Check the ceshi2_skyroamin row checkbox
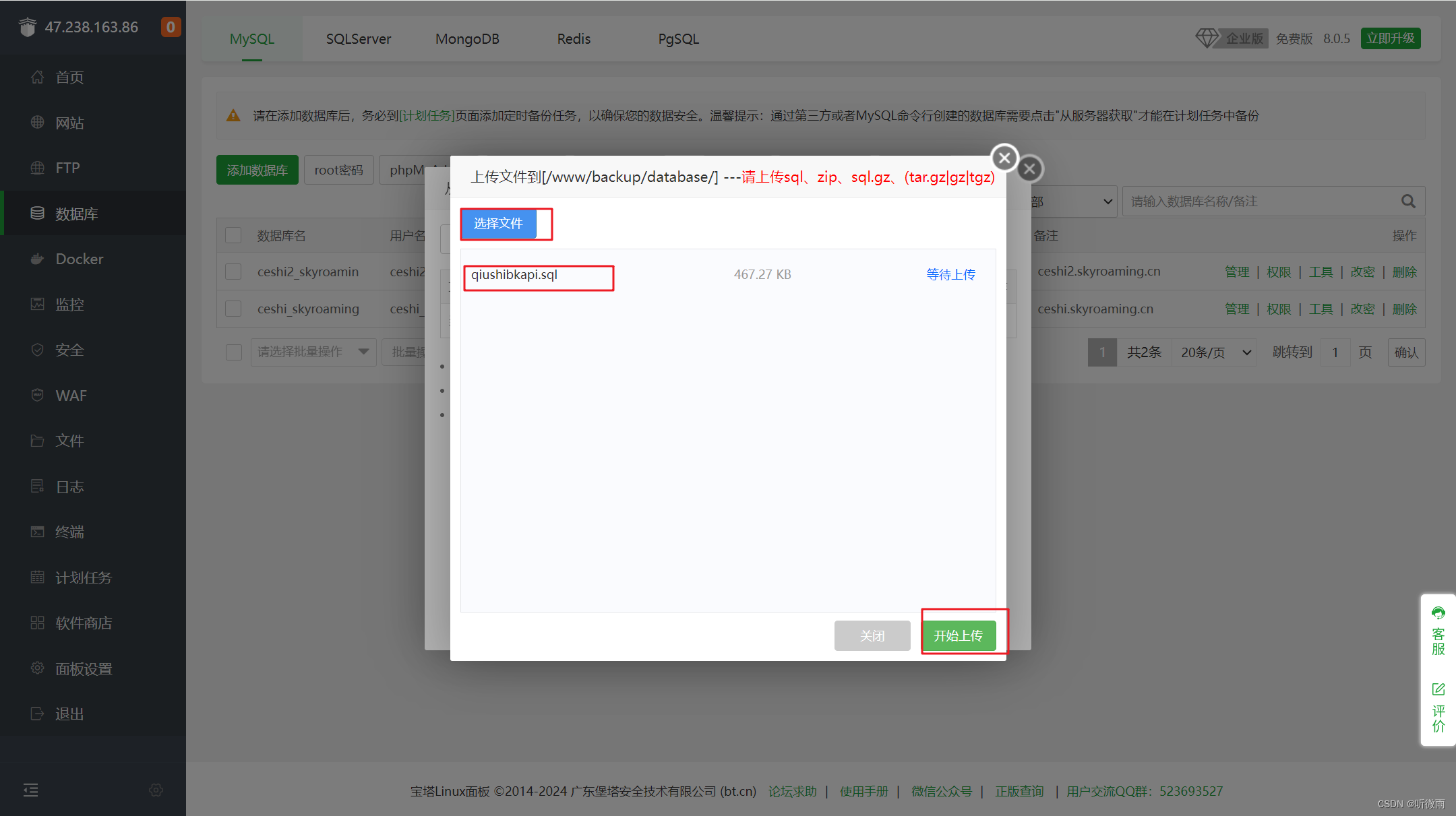This screenshot has width=1456, height=816. point(233,272)
